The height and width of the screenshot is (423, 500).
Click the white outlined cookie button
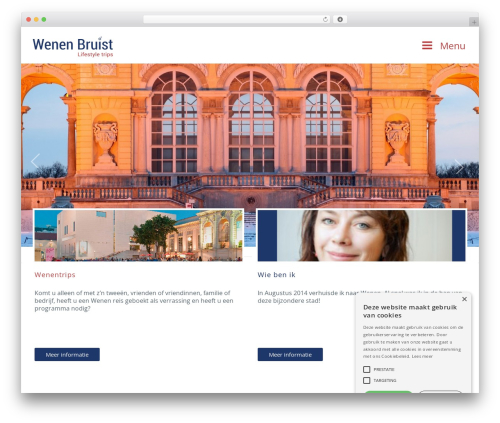pos(440,392)
